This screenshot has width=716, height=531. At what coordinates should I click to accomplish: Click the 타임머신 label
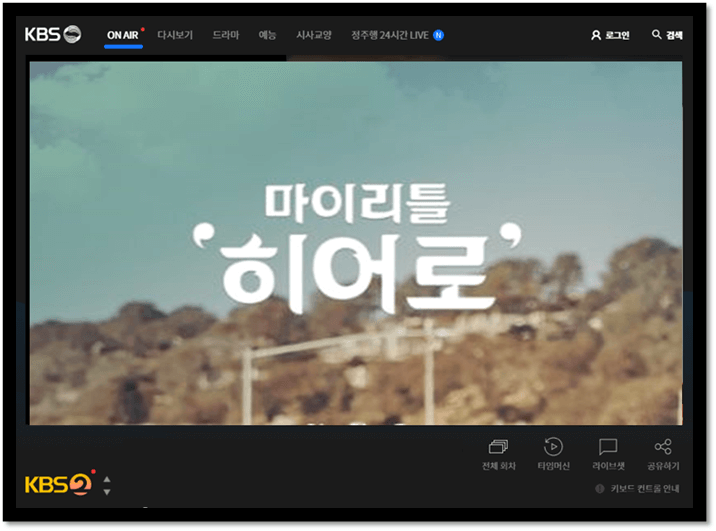pyautogui.click(x=553, y=466)
